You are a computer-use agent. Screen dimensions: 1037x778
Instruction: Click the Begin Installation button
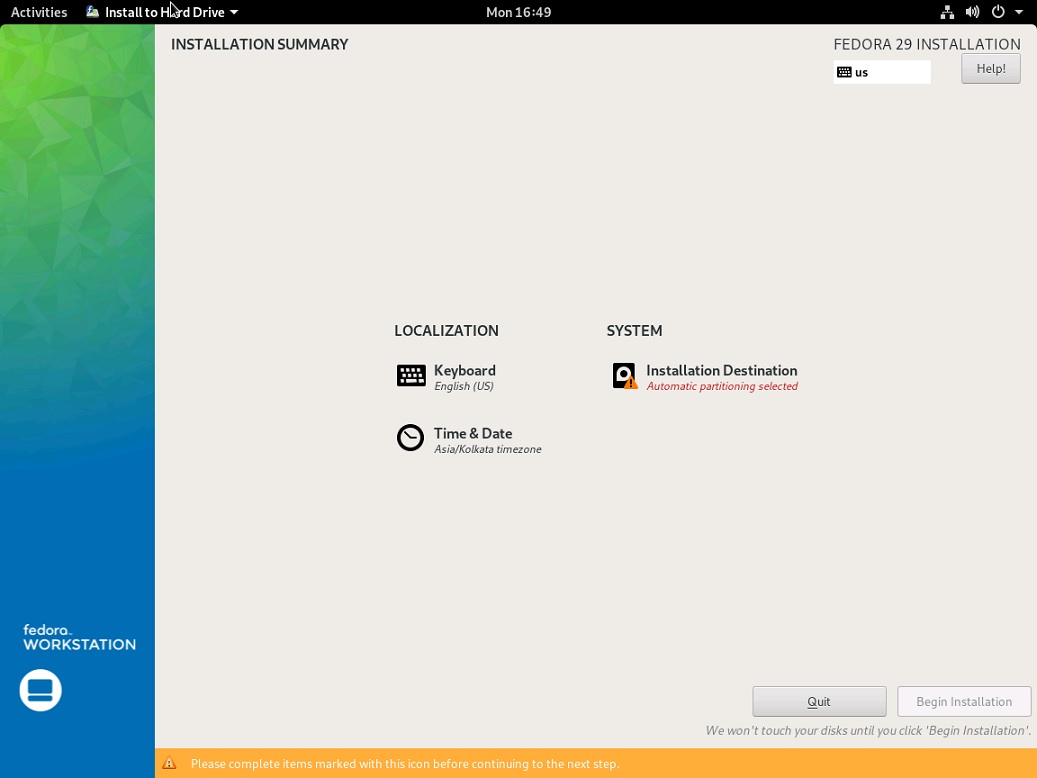[964, 701]
